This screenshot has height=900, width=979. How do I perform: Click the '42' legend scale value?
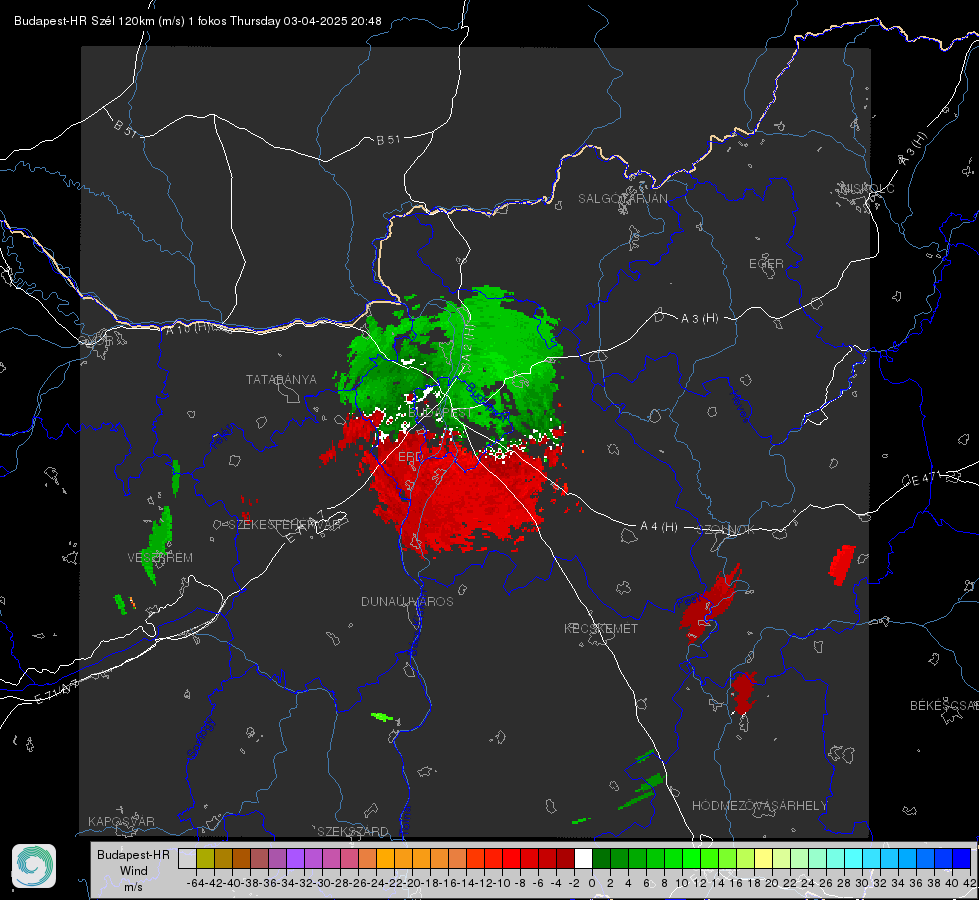click(x=969, y=883)
